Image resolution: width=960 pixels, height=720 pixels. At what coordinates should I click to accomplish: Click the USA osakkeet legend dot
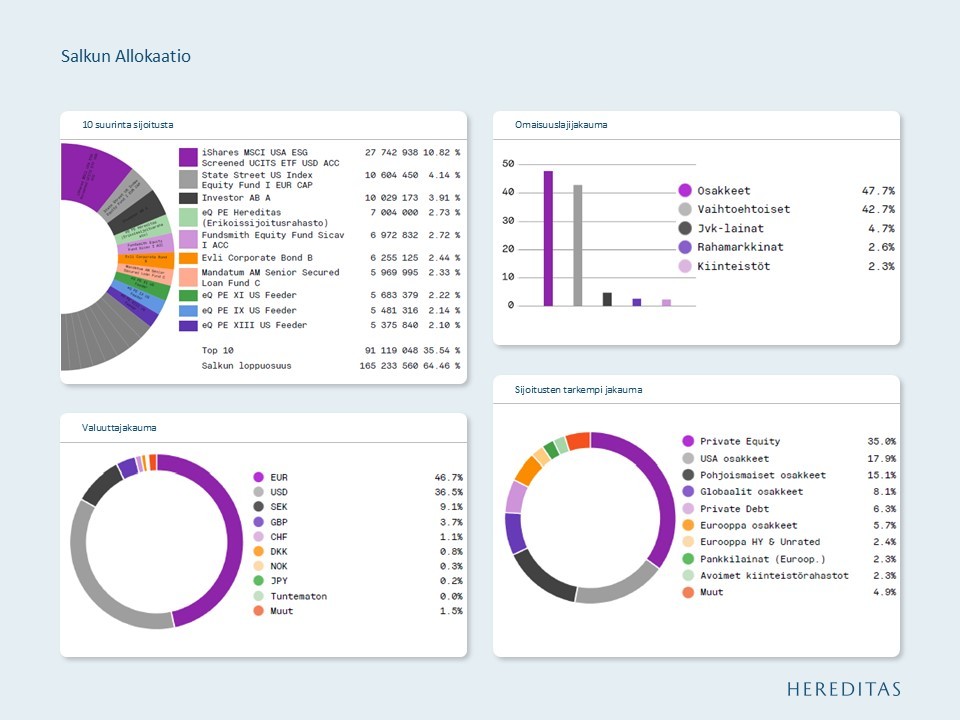tap(688, 458)
